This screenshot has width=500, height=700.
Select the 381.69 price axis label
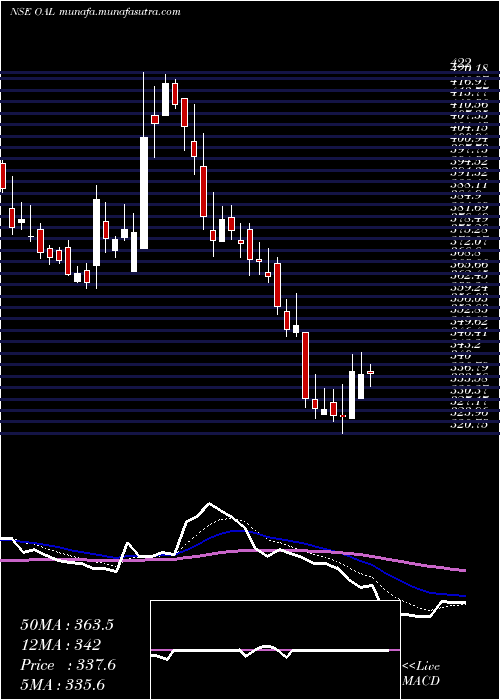[x=468, y=208]
